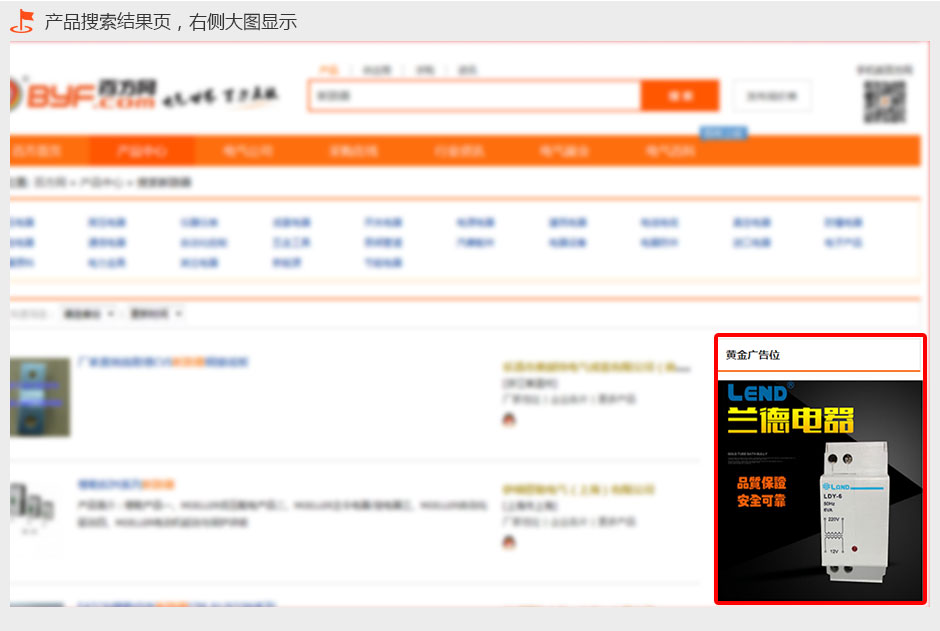Click inside the search input field
Screen dimensions: 940x631
click(474, 96)
